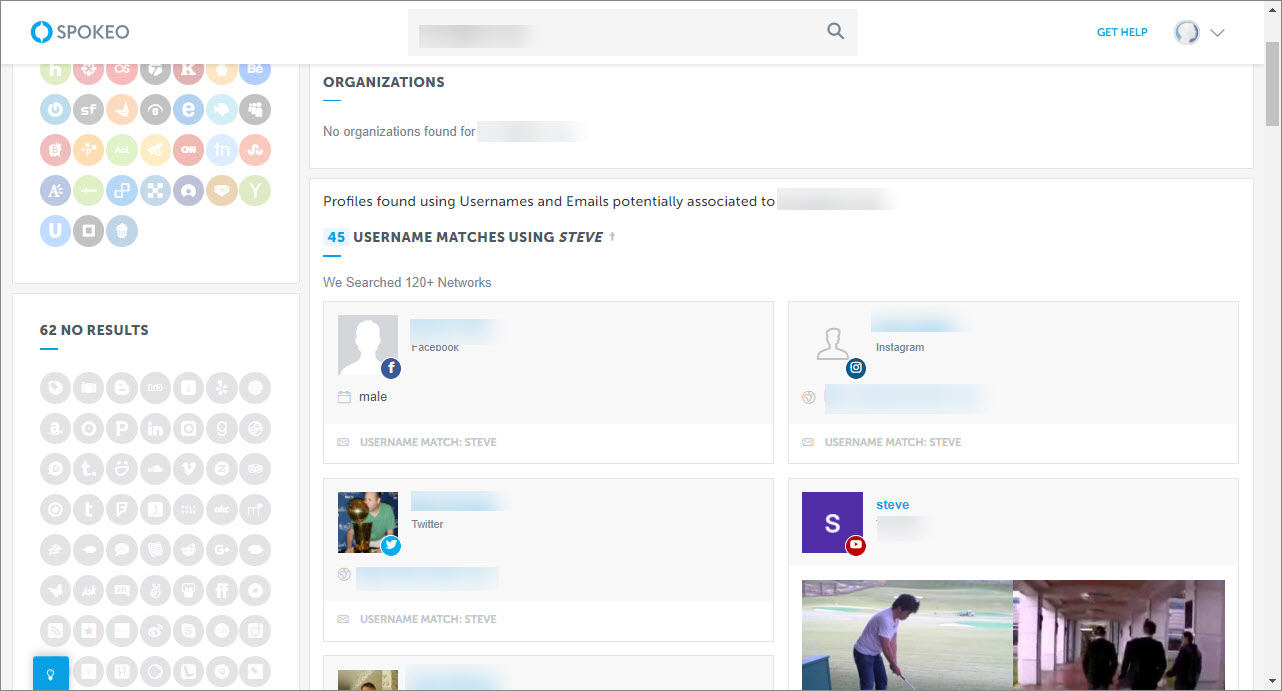Click the '62 NO RESULTS' heading
Viewport: 1282px width, 691px height.
coord(94,330)
